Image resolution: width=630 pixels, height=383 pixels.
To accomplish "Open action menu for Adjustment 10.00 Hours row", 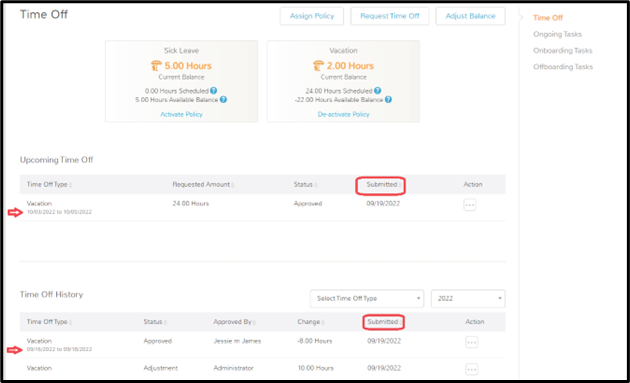I will [x=471, y=369].
